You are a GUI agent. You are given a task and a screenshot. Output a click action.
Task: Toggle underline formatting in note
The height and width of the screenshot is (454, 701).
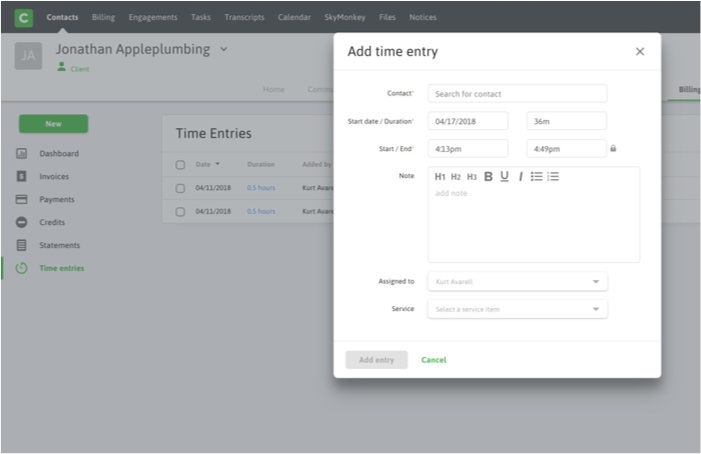pyautogui.click(x=504, y=177)
